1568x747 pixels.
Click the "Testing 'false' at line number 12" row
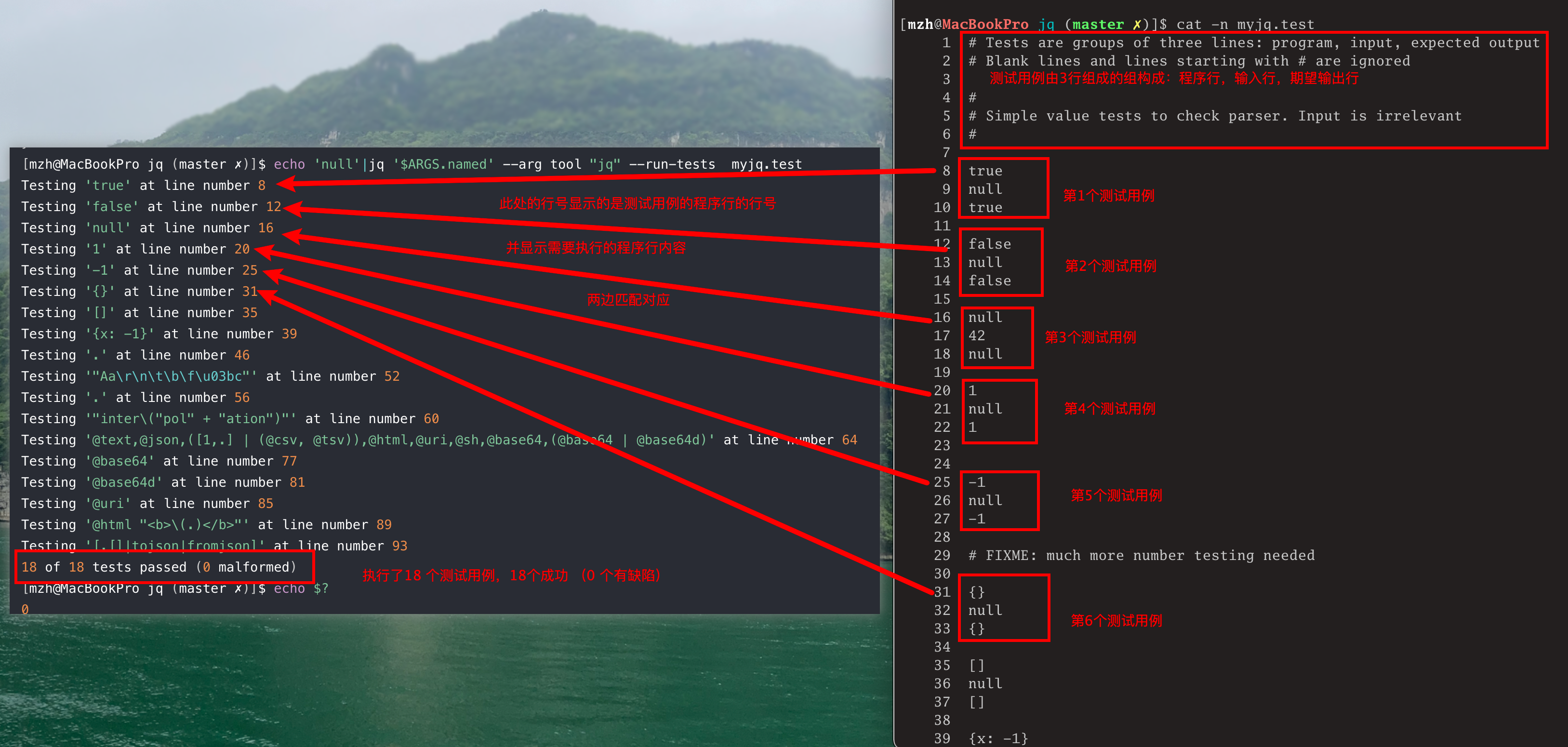coord(151,207)
